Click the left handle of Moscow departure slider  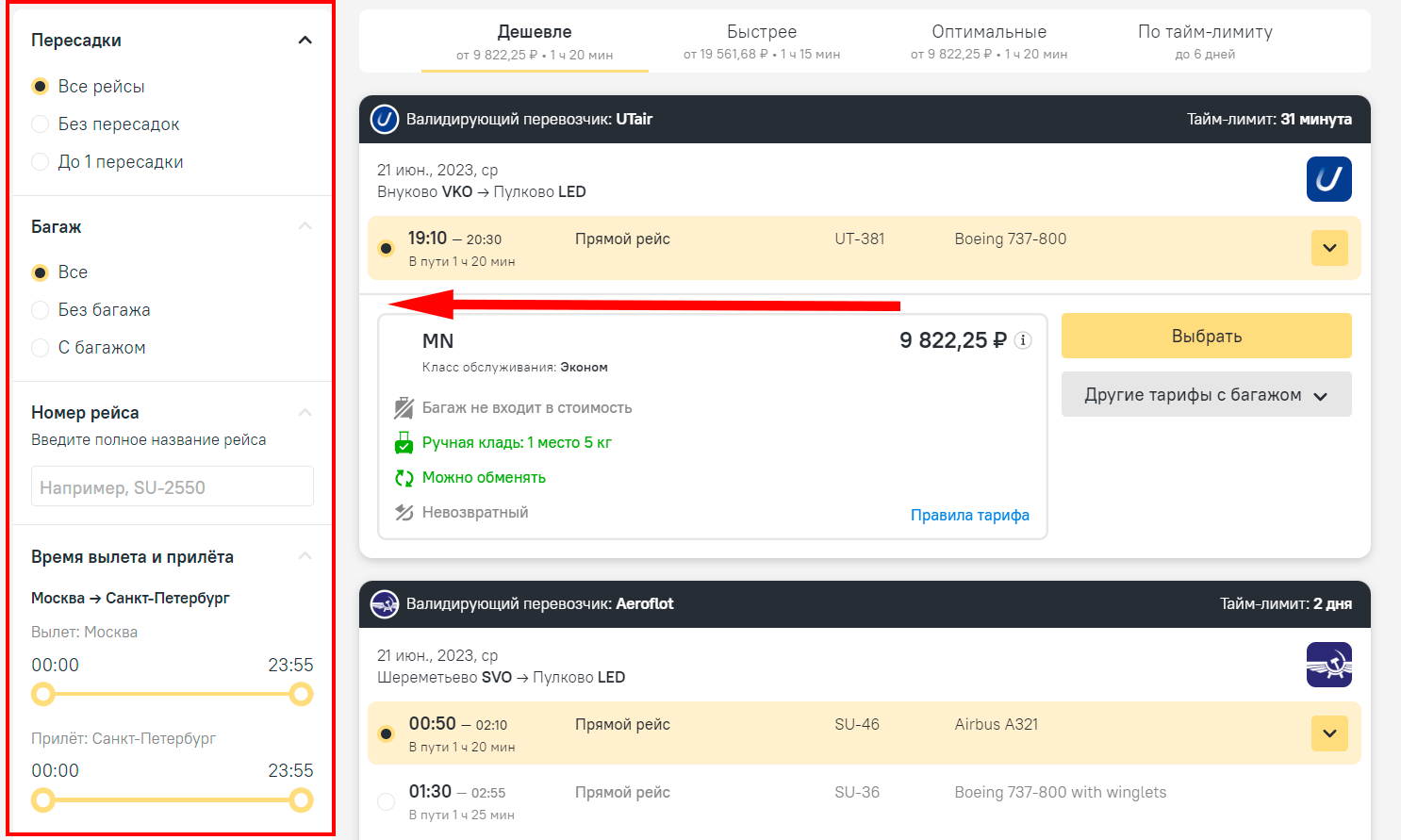point(43,695)
